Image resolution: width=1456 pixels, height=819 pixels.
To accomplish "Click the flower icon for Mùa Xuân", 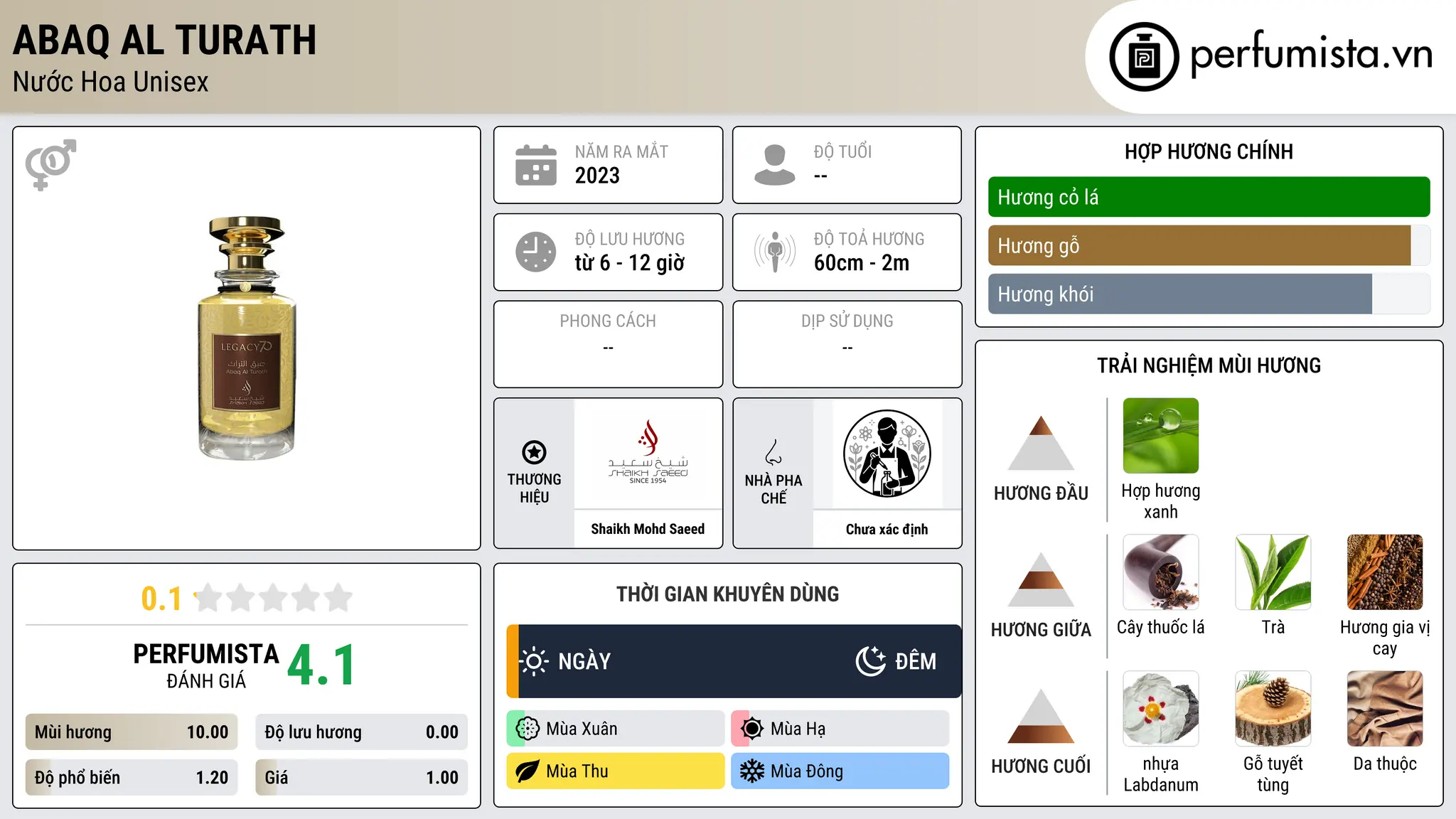I will (x=528, y=729).
